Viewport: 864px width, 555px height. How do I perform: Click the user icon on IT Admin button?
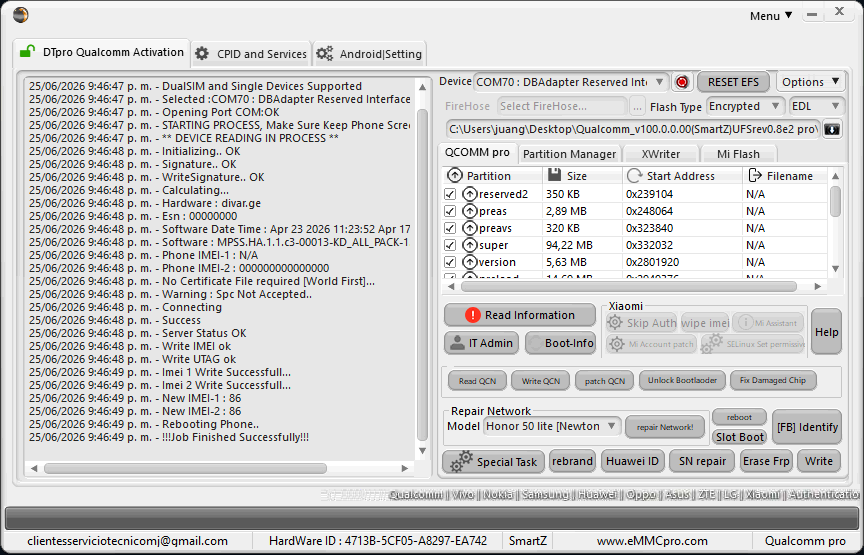point(457,343)
